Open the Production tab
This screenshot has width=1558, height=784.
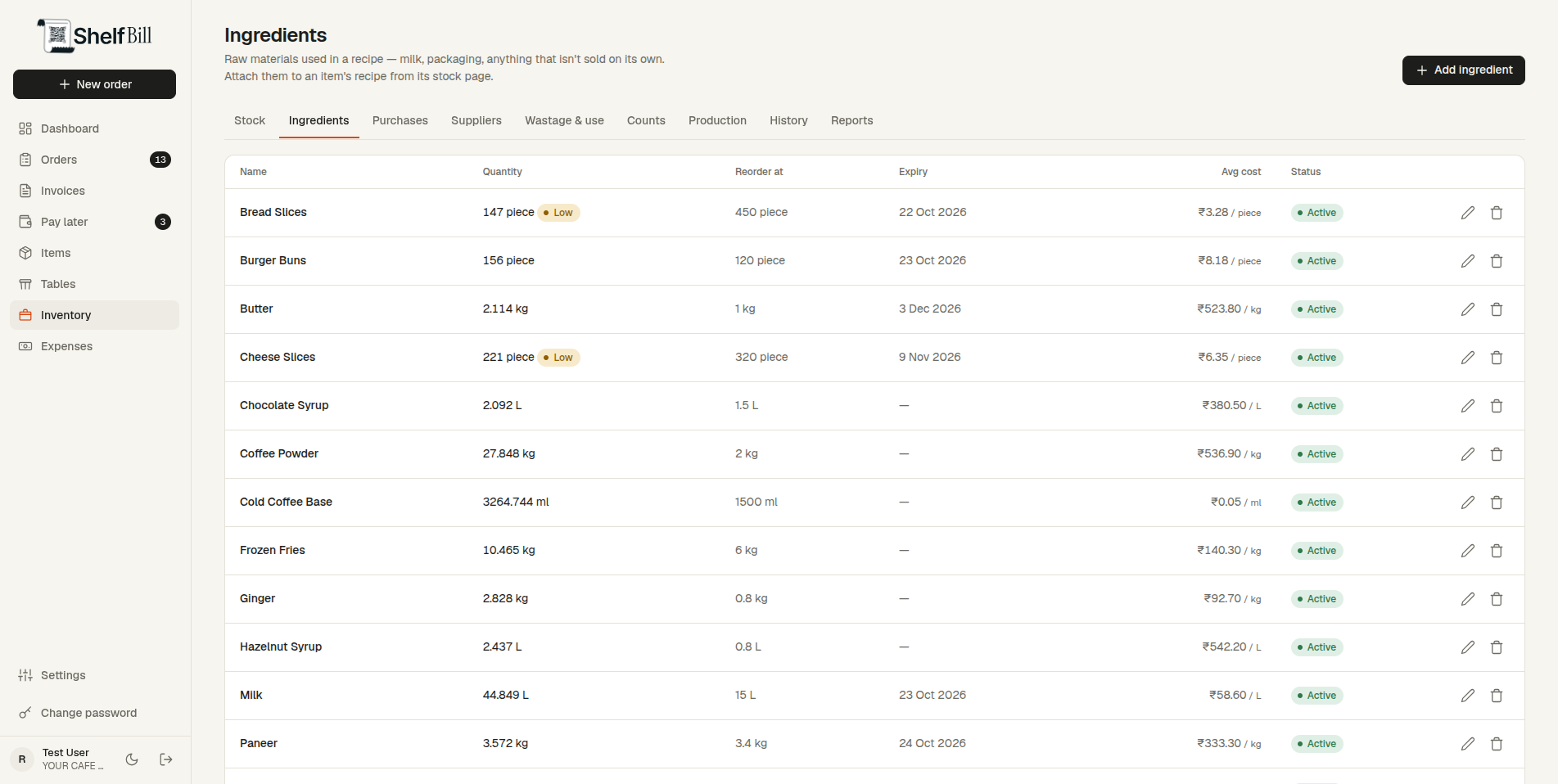717,120
